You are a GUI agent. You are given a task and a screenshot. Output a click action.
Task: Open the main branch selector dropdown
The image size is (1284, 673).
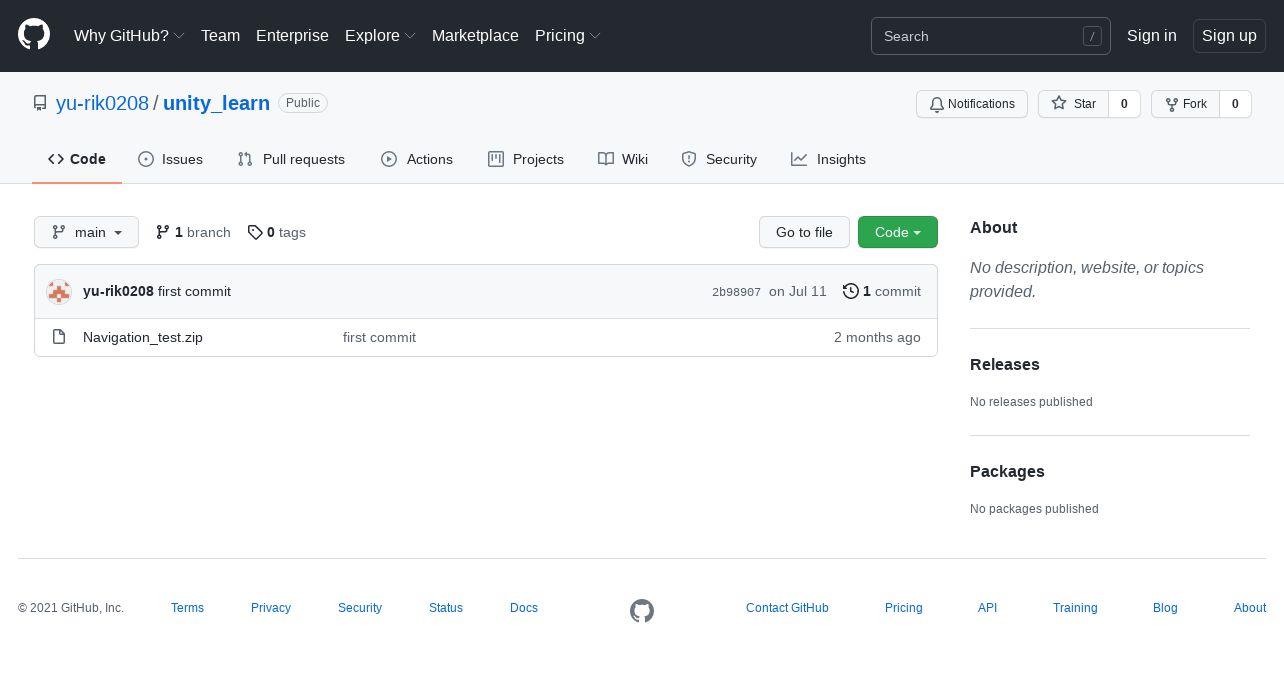point(86,232)
